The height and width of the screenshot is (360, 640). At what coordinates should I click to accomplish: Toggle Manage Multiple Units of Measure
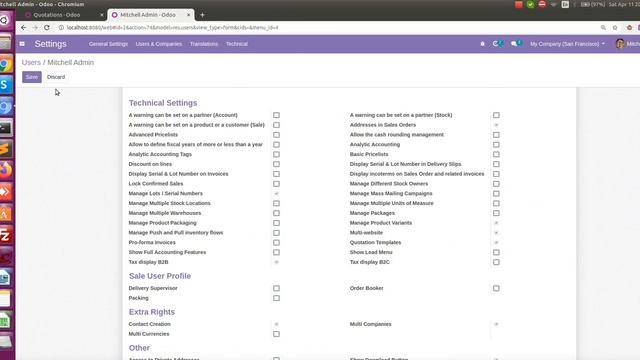[496, 203]
